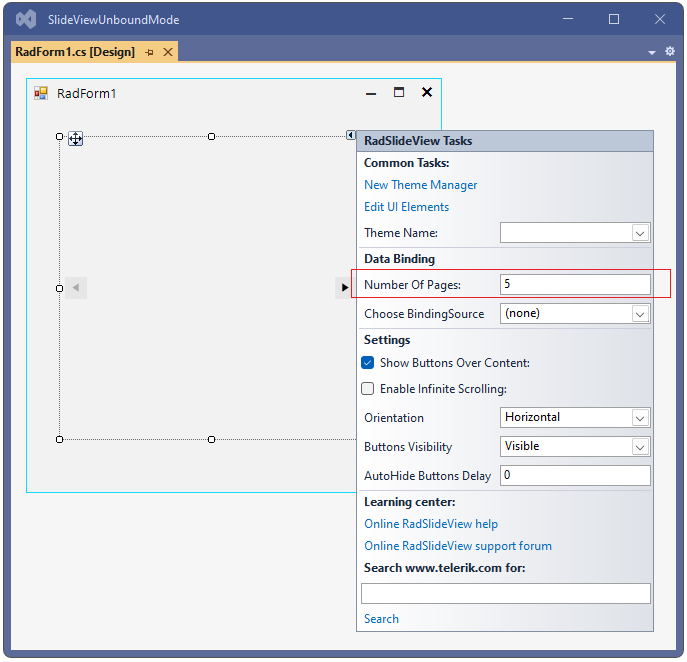Click the RadSlideView Tasks header
This screenshot has height=662, width=687.
coord(505,141)
